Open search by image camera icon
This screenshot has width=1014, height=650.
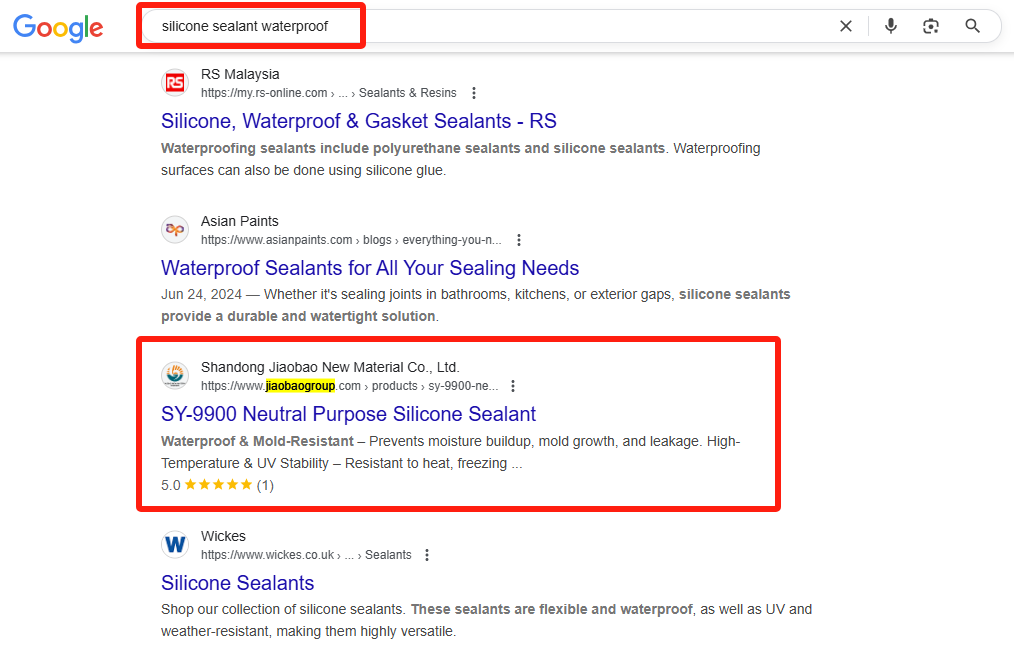pos(931,26)
